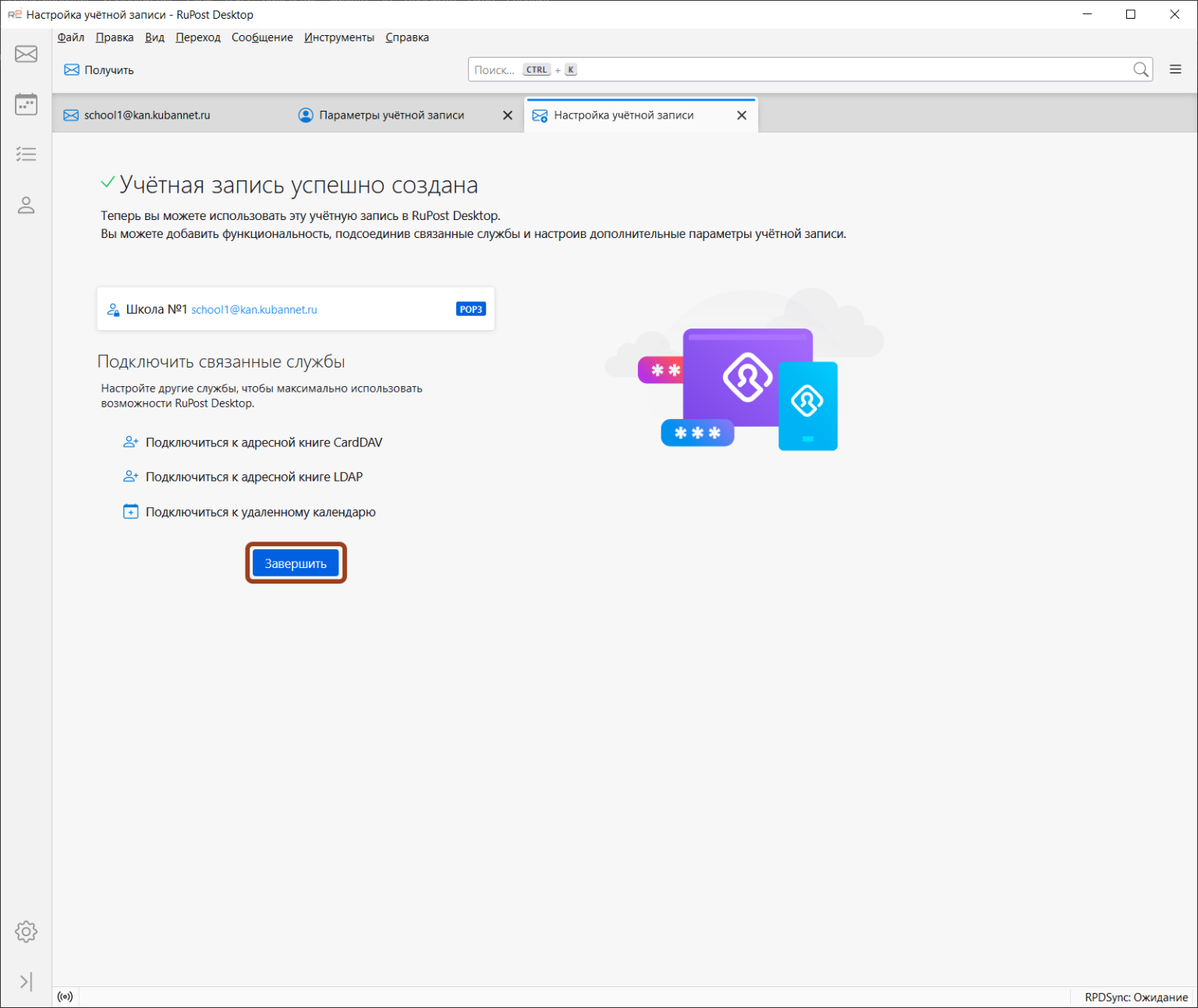The height and width of the screenshot is (1008, 1198).
Task: Open the hamburger application menu
Action: coord(1175,69)
